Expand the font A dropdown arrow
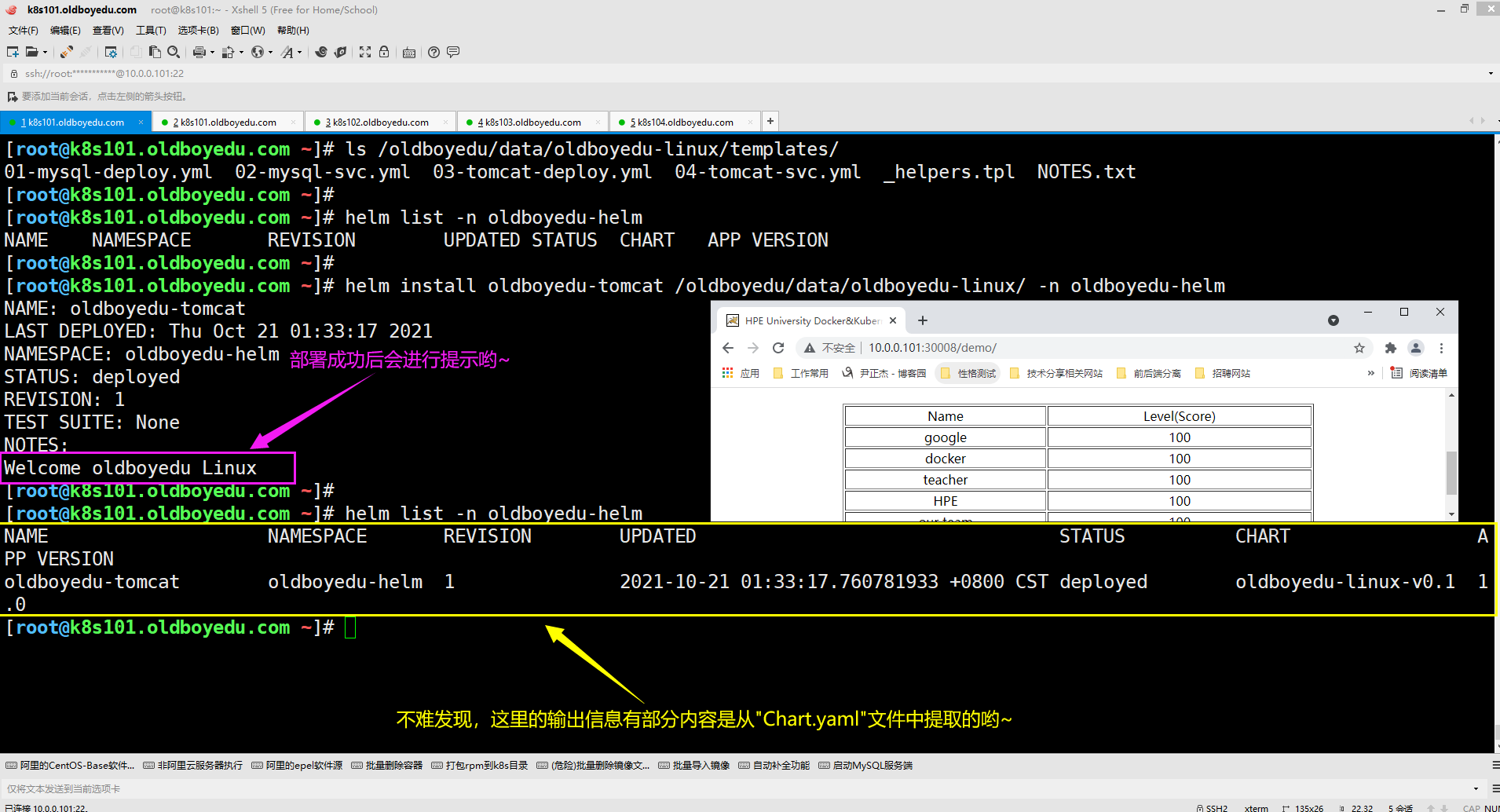 click(x=299, y=53)
